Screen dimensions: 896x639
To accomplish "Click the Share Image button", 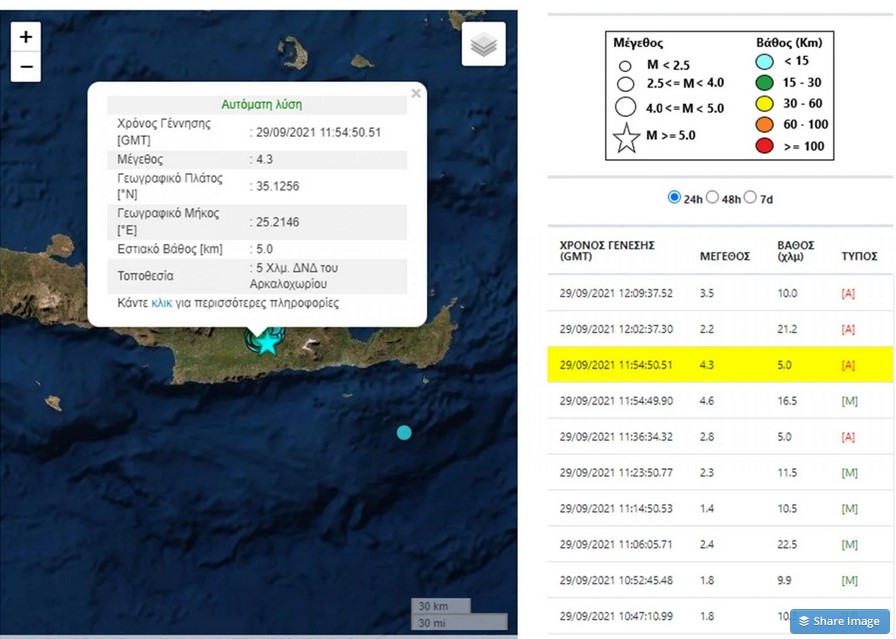I will pos(839,621).
